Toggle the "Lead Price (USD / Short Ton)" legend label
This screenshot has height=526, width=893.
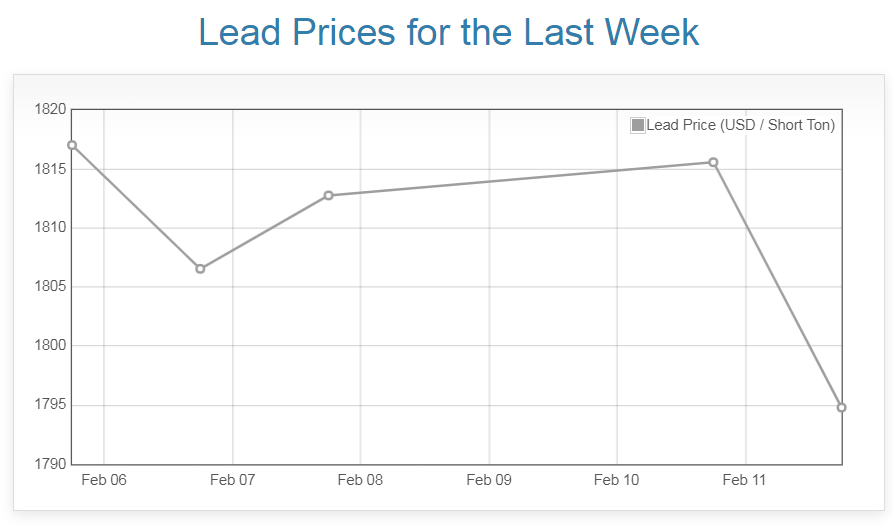(740, 125)
